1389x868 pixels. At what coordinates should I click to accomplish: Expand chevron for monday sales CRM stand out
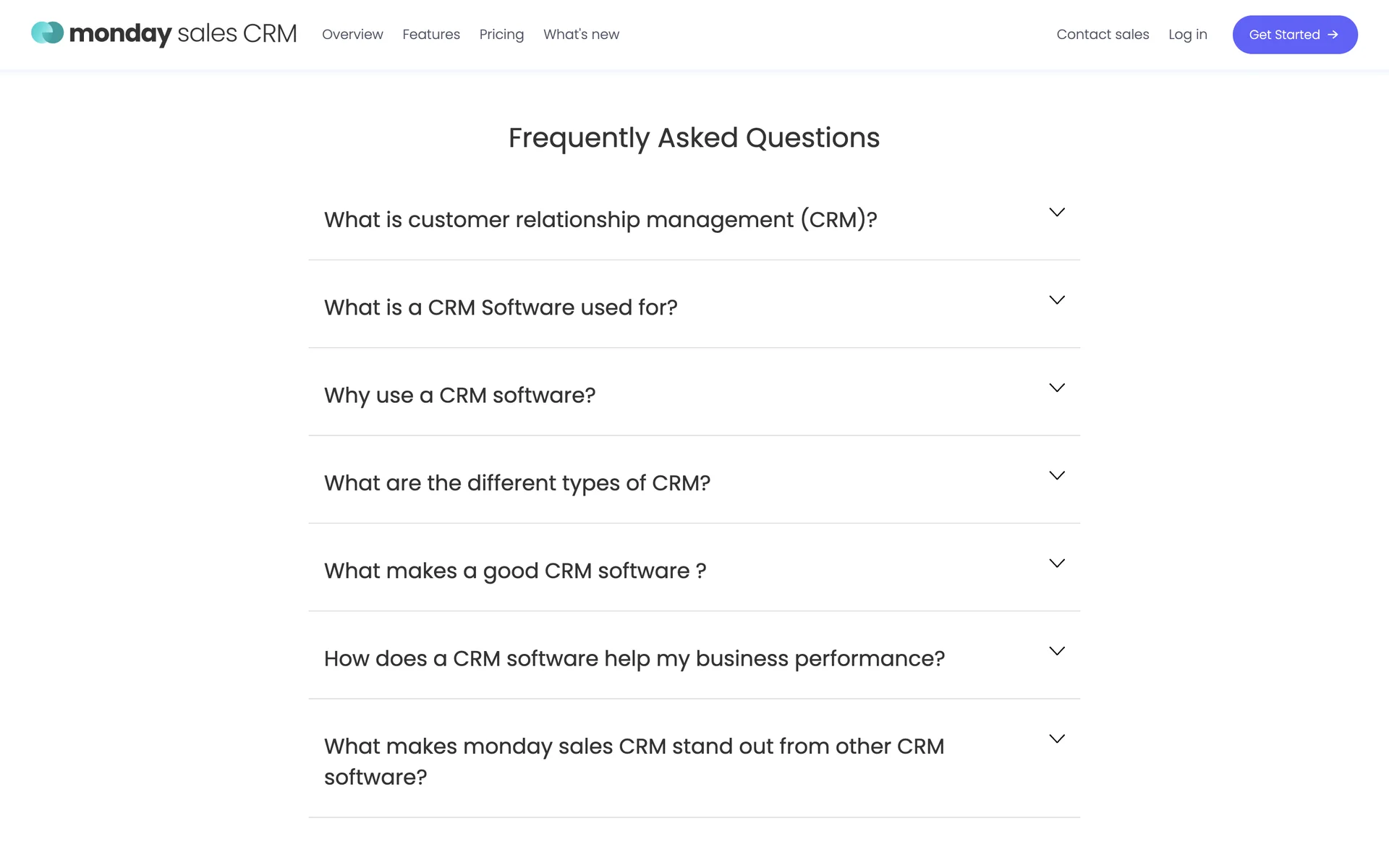[1056, 739]
